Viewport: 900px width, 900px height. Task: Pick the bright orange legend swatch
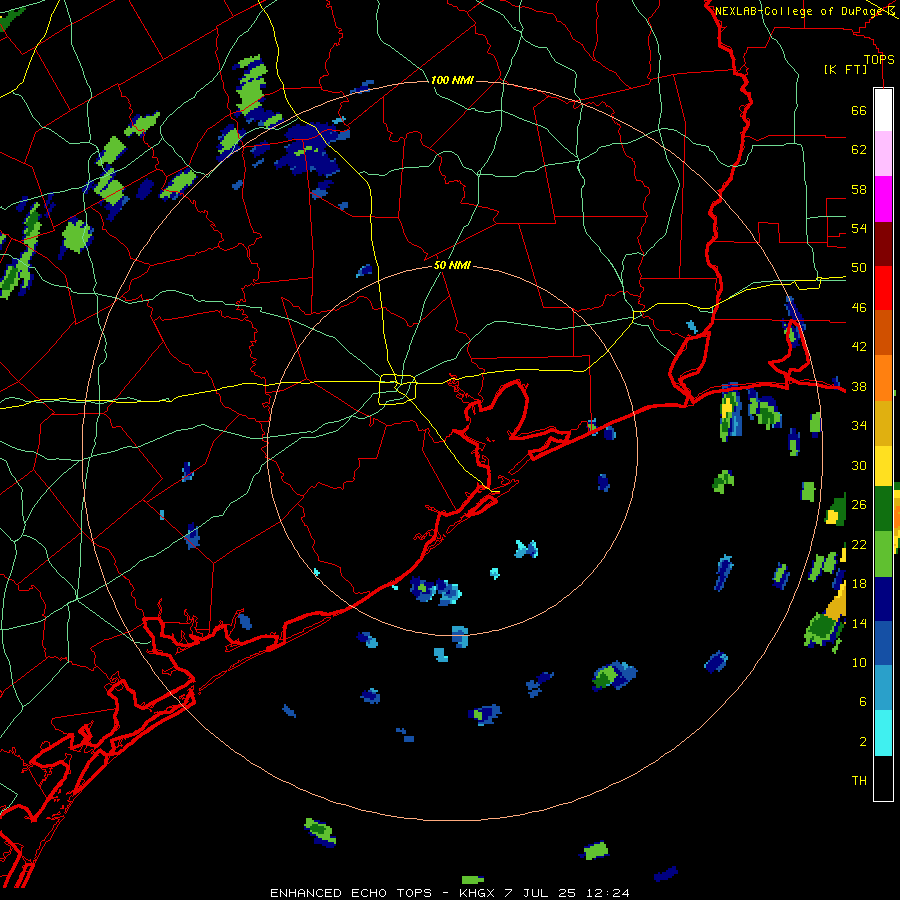(x=883, y=378)
